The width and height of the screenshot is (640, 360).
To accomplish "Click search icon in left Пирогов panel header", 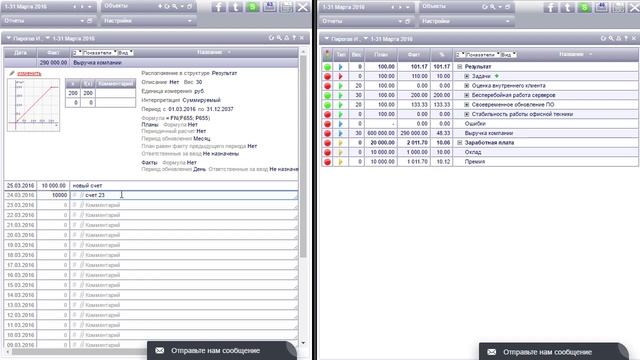I will click(279, 38).
